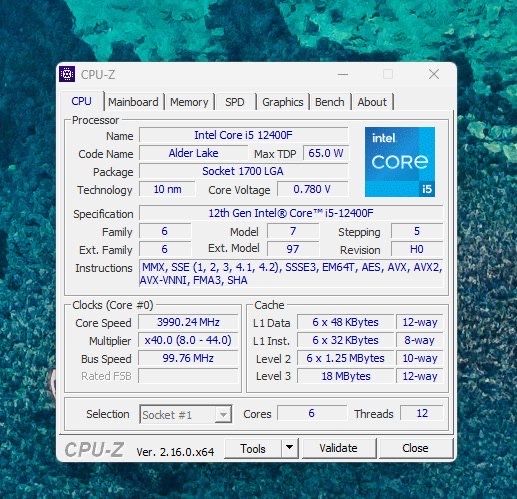Go to the Graphics tab

click(x=283, y=102)
